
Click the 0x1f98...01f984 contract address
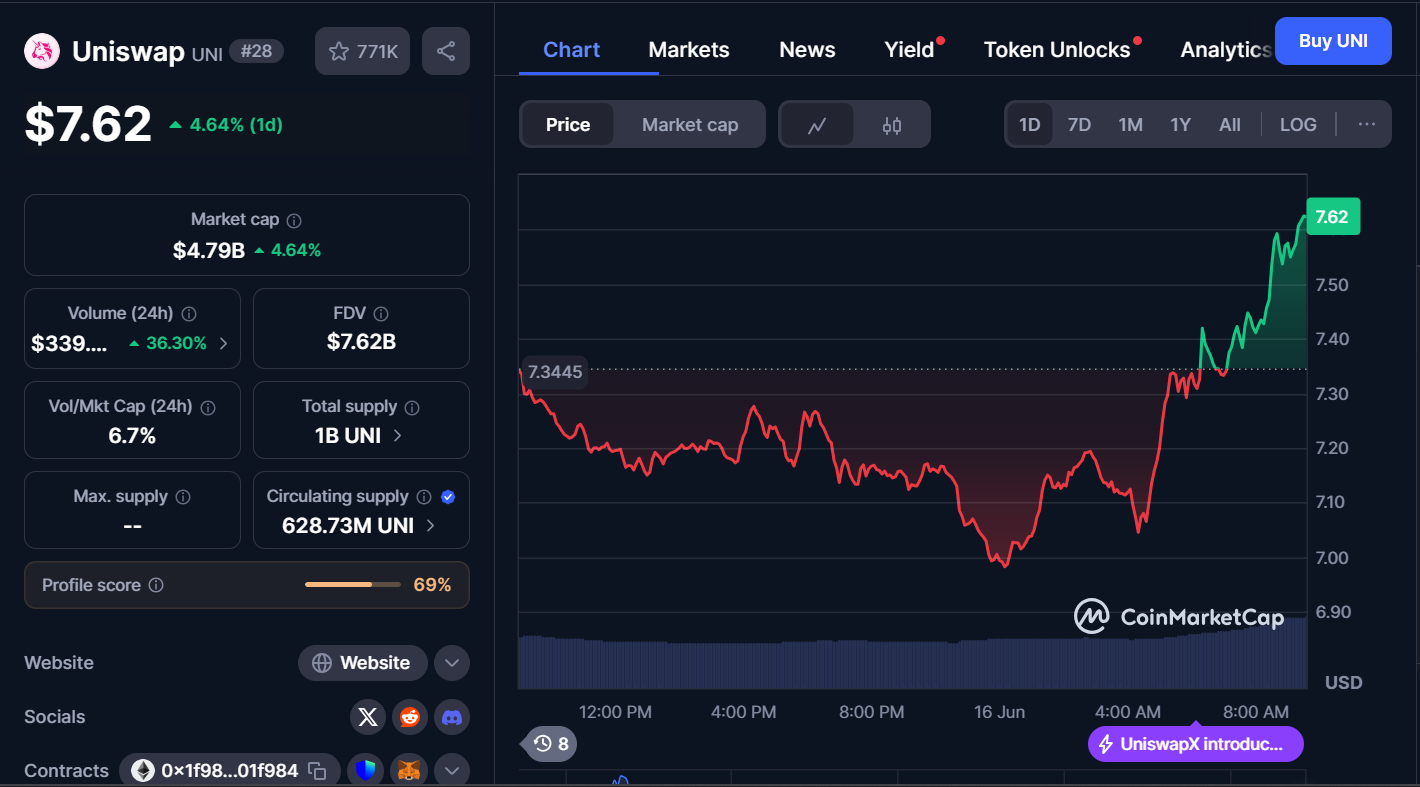tap(230, 771)
